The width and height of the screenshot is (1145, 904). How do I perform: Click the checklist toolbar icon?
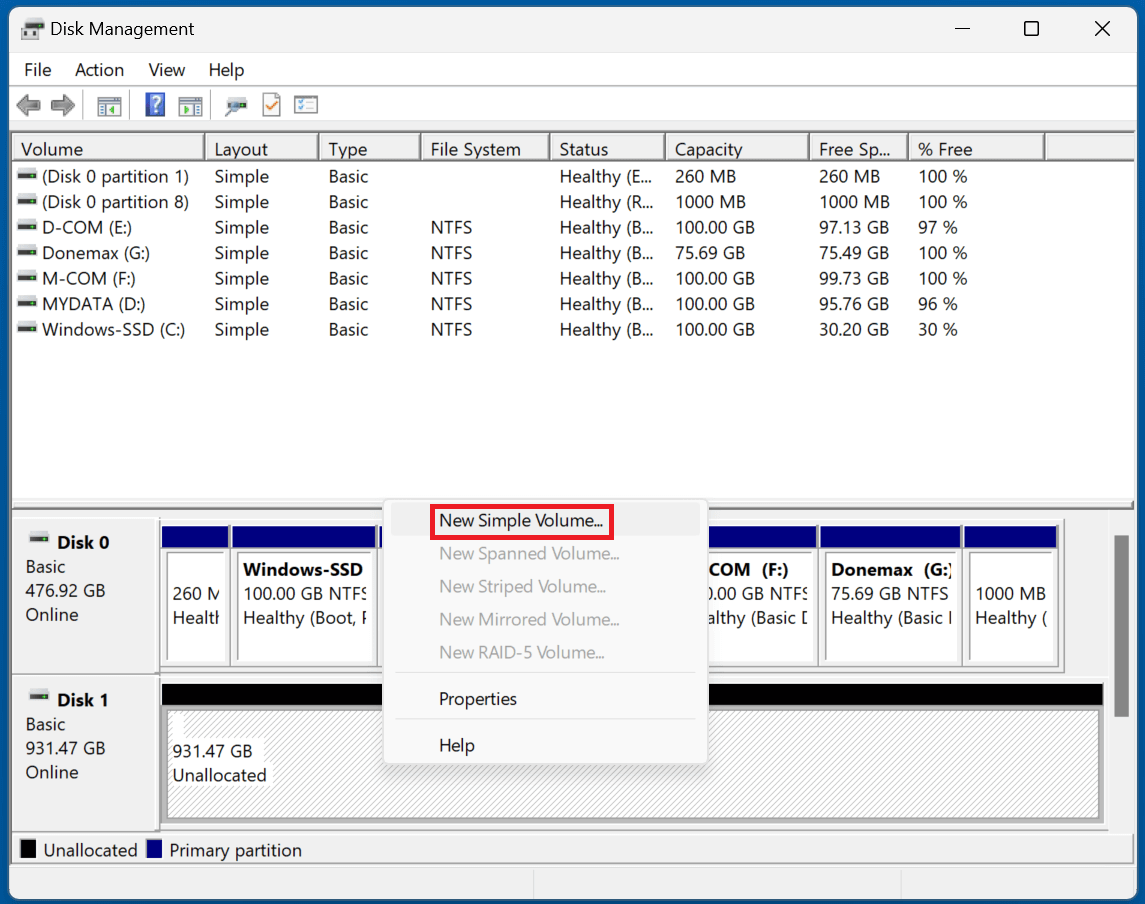(305, 105)
